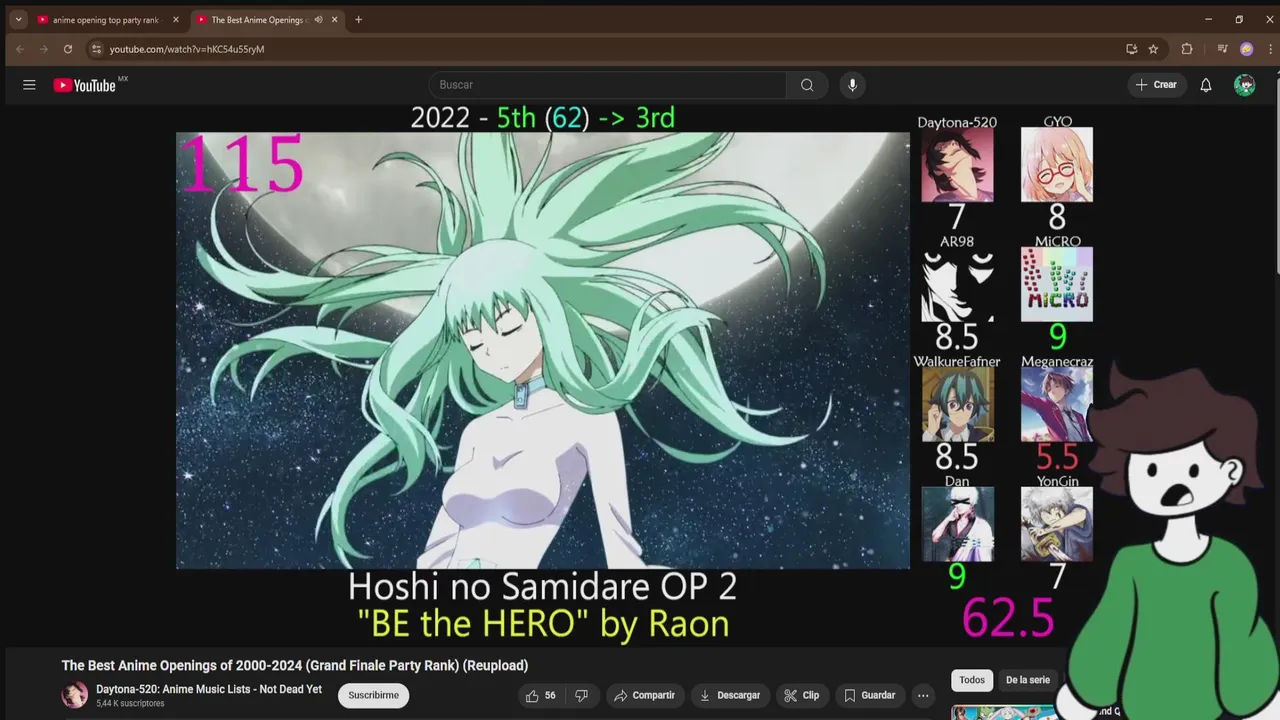Viewport: 1280px width, 720px height.
Task: Open the notifications bell
Action: pyautogui.click(x=1206, y=85)
